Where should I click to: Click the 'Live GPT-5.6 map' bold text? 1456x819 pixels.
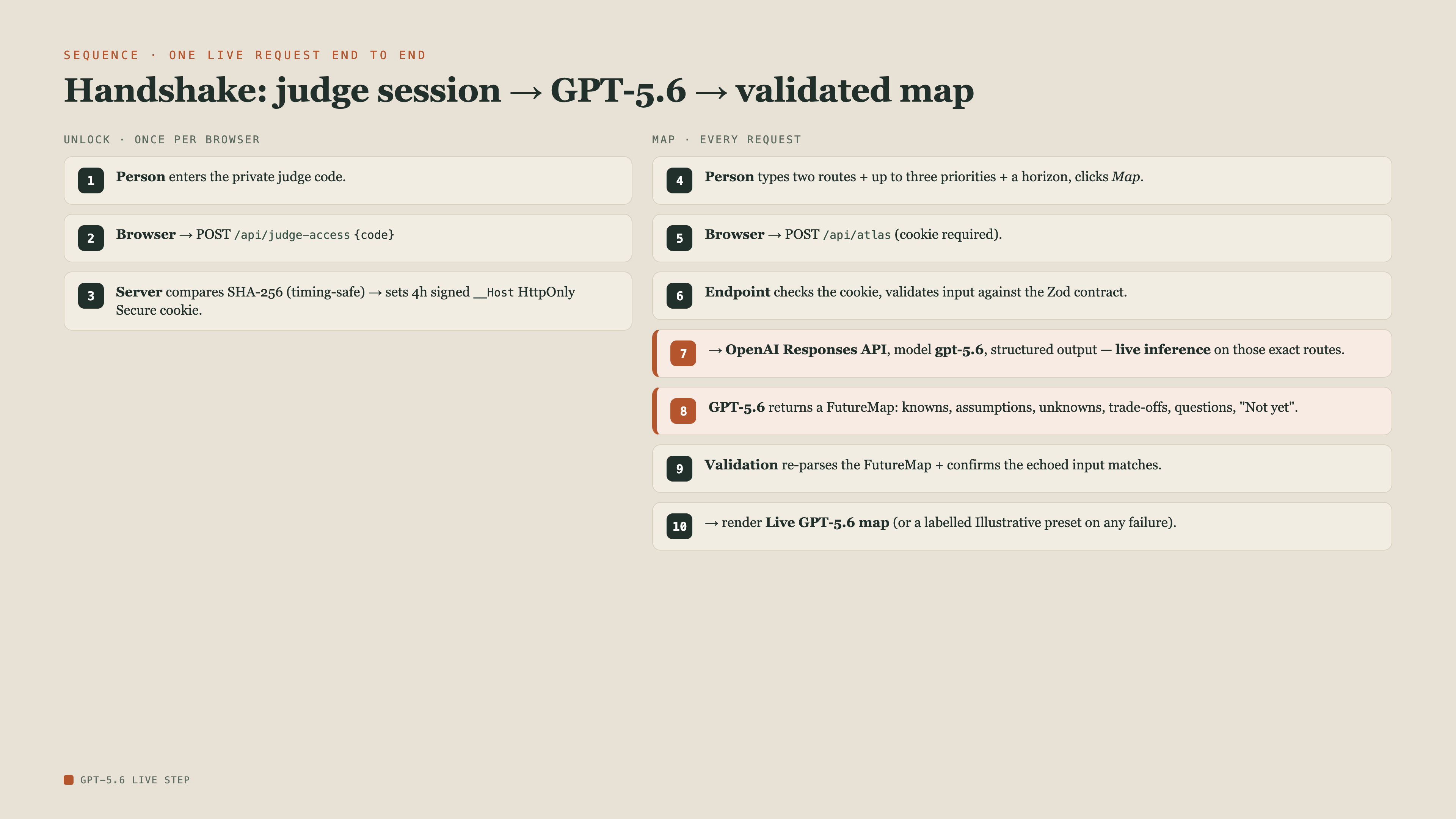point(827,523)
